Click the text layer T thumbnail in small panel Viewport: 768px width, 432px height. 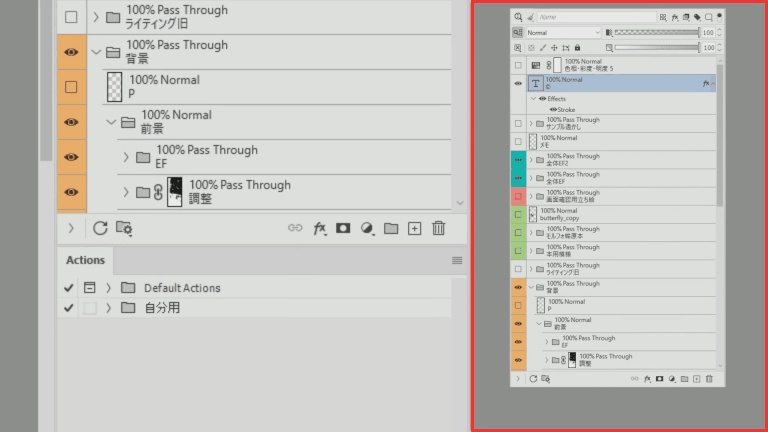point(535,84)
